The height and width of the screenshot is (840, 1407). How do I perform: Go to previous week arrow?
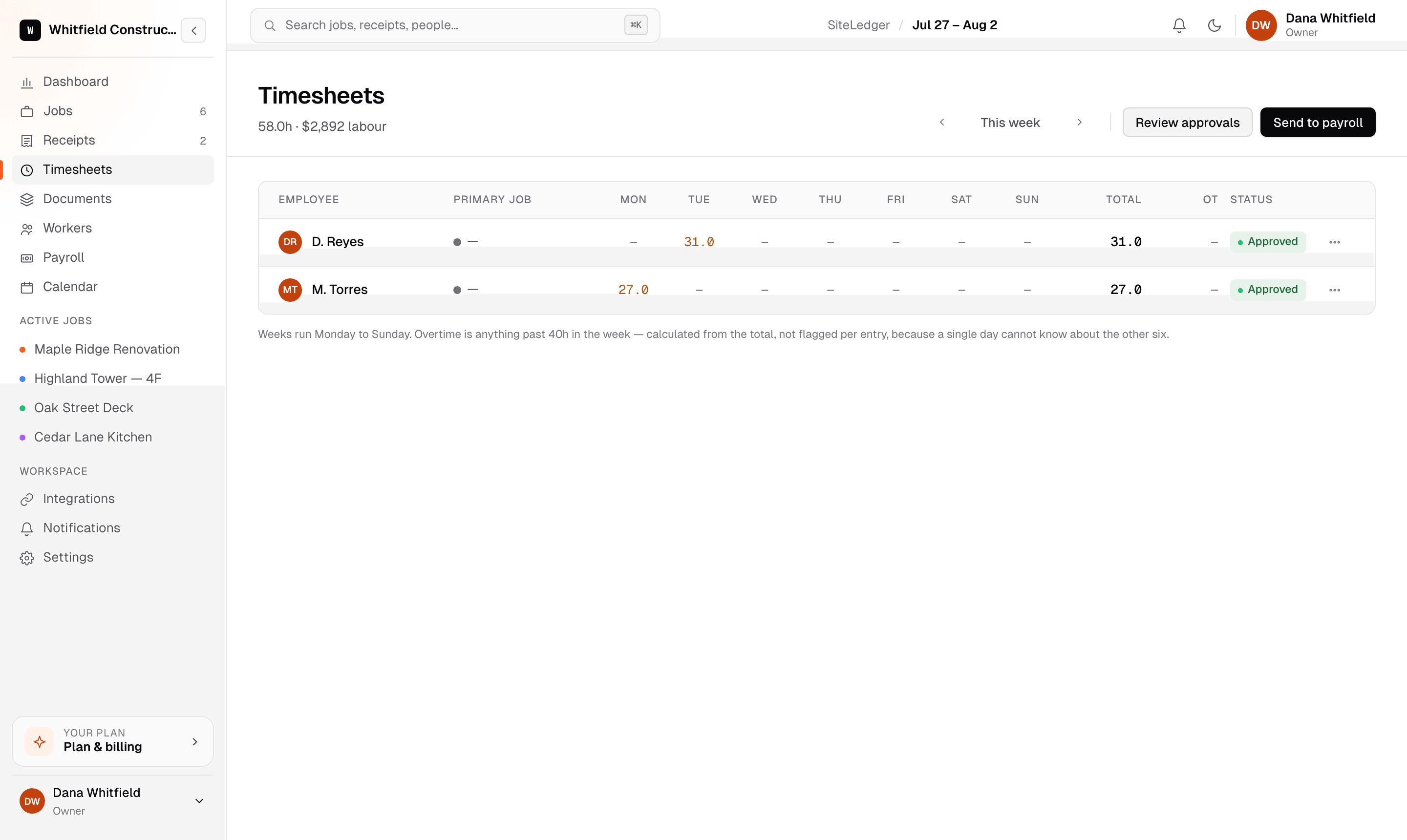coord(941,122)
